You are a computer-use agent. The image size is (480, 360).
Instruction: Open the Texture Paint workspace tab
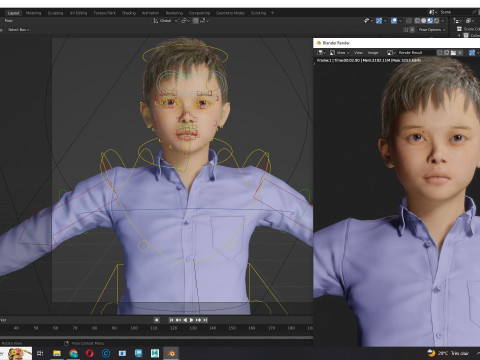pos(104,13)
